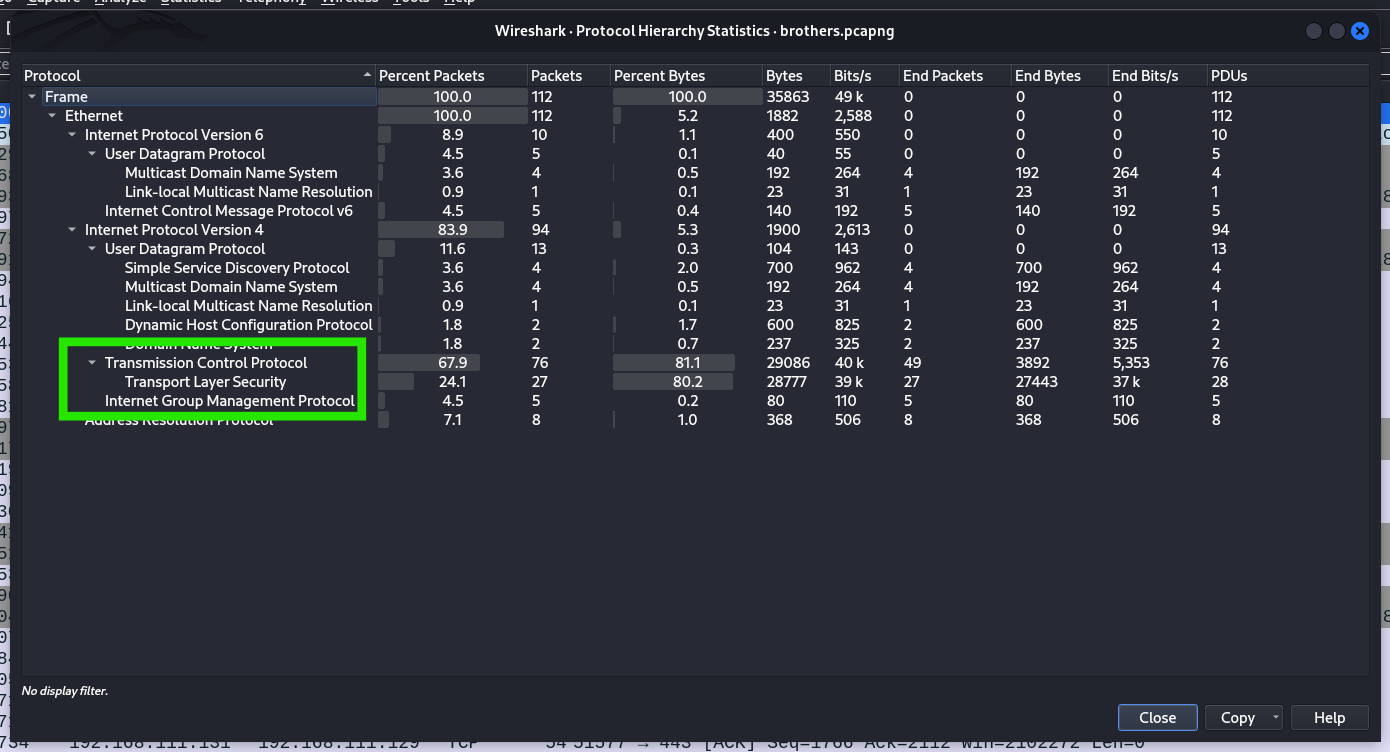This screenshot has width=1390, height=752.
Task: Select the Internet Protocol Version 4 row
Action: (174, 230)
